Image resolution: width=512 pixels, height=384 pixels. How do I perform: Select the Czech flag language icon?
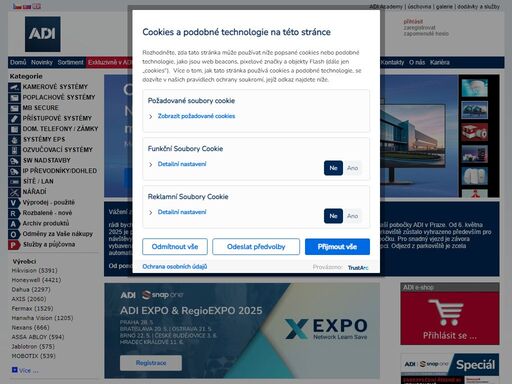click(17, 6)
